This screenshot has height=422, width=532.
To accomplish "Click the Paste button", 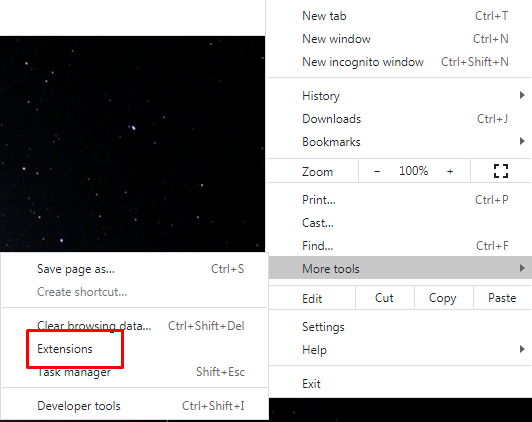I will point(502,298).
